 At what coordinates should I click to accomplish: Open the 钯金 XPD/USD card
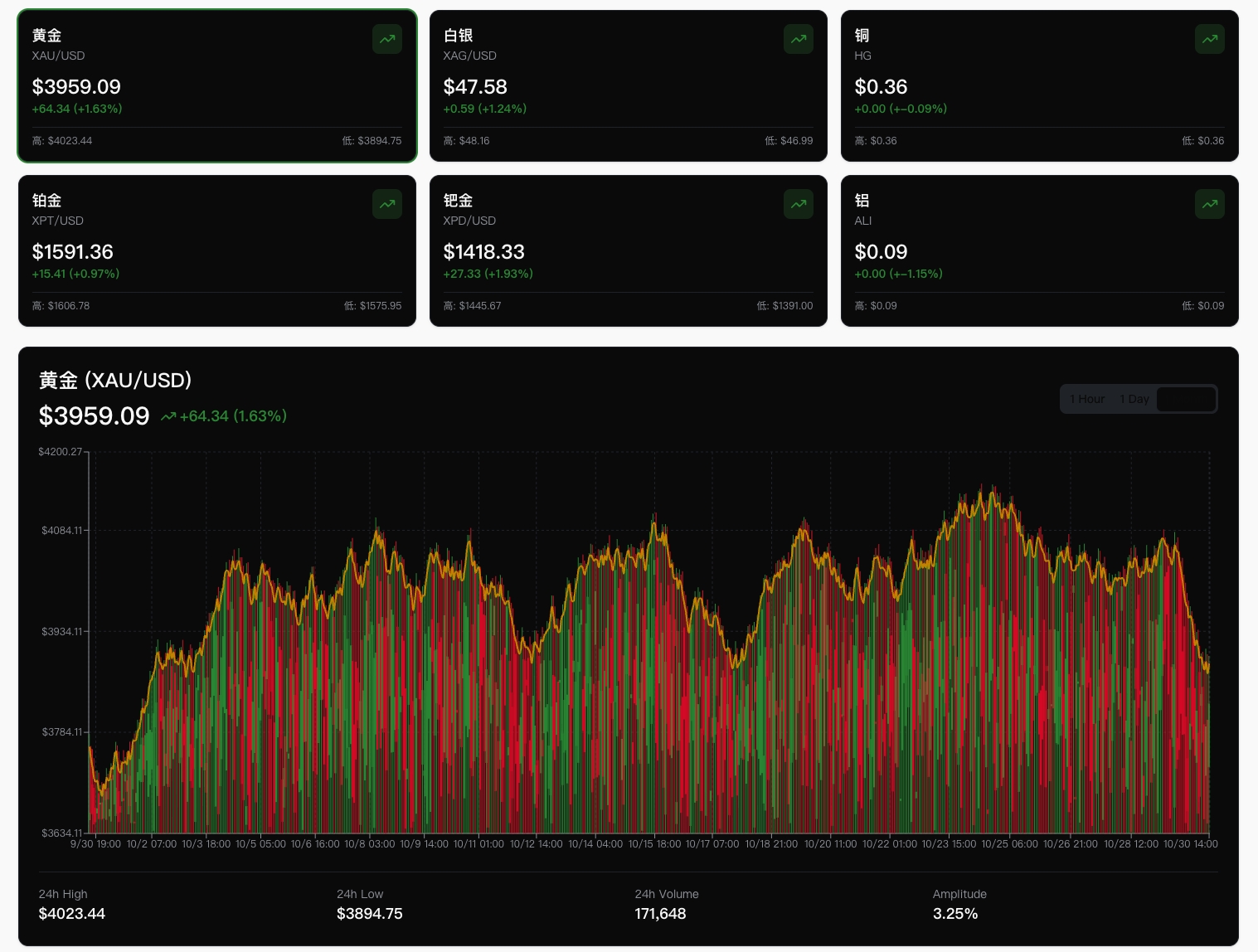coord(628,250)
